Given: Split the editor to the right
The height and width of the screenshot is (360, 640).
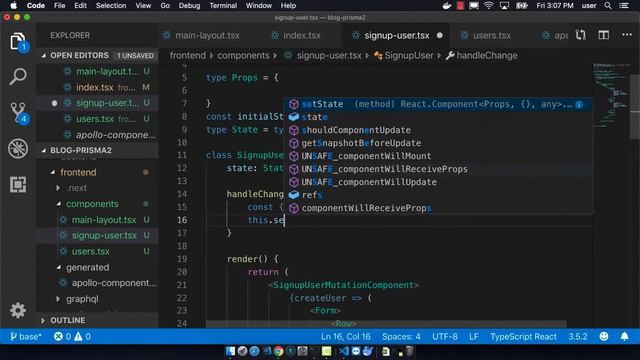Looking at the screenshot, I should pyautogui.click(x=604, y=35).
